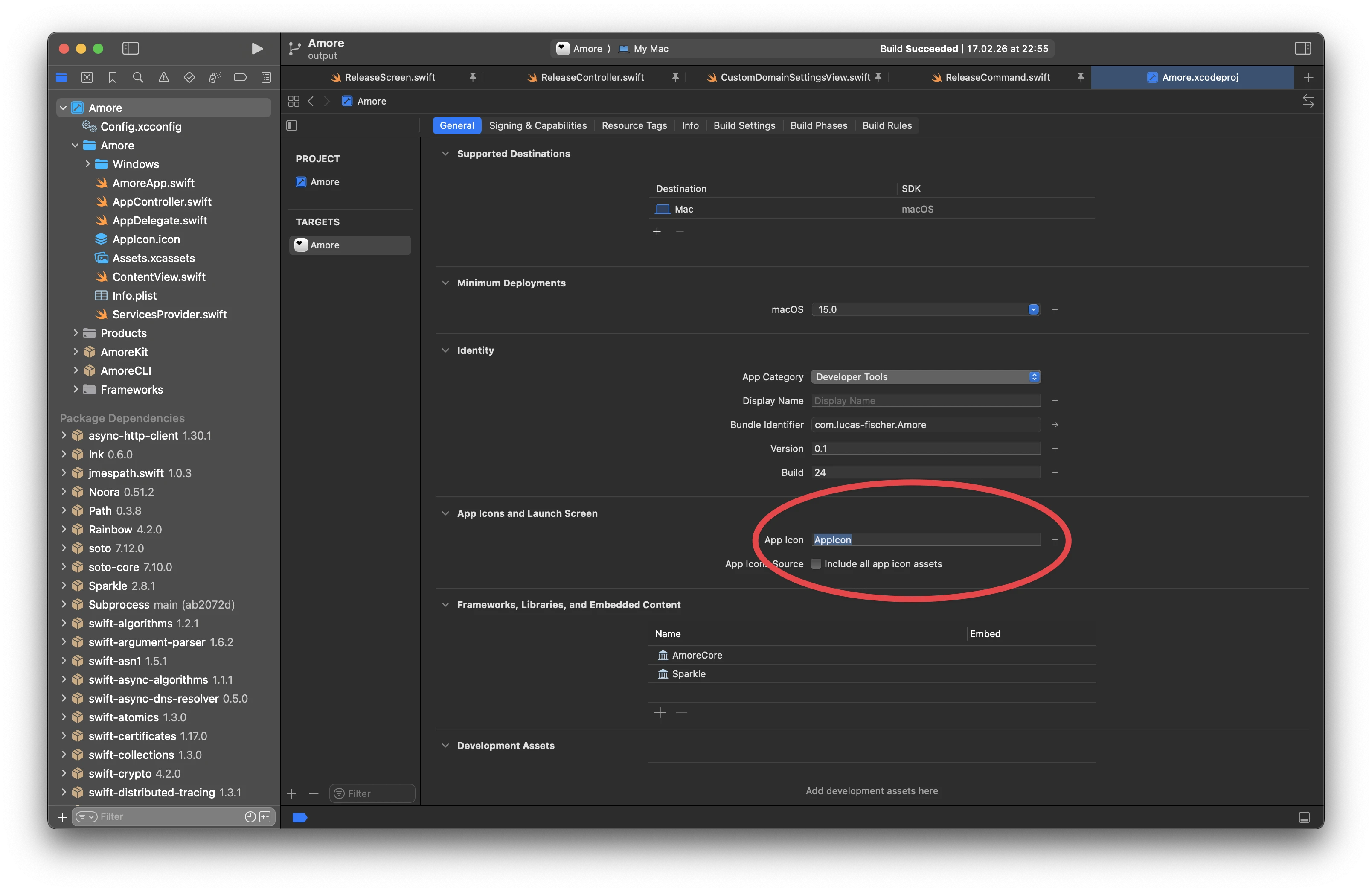Enable Include all app icon assets
This screenshot has height=892, width=1372.
point(816,564)
